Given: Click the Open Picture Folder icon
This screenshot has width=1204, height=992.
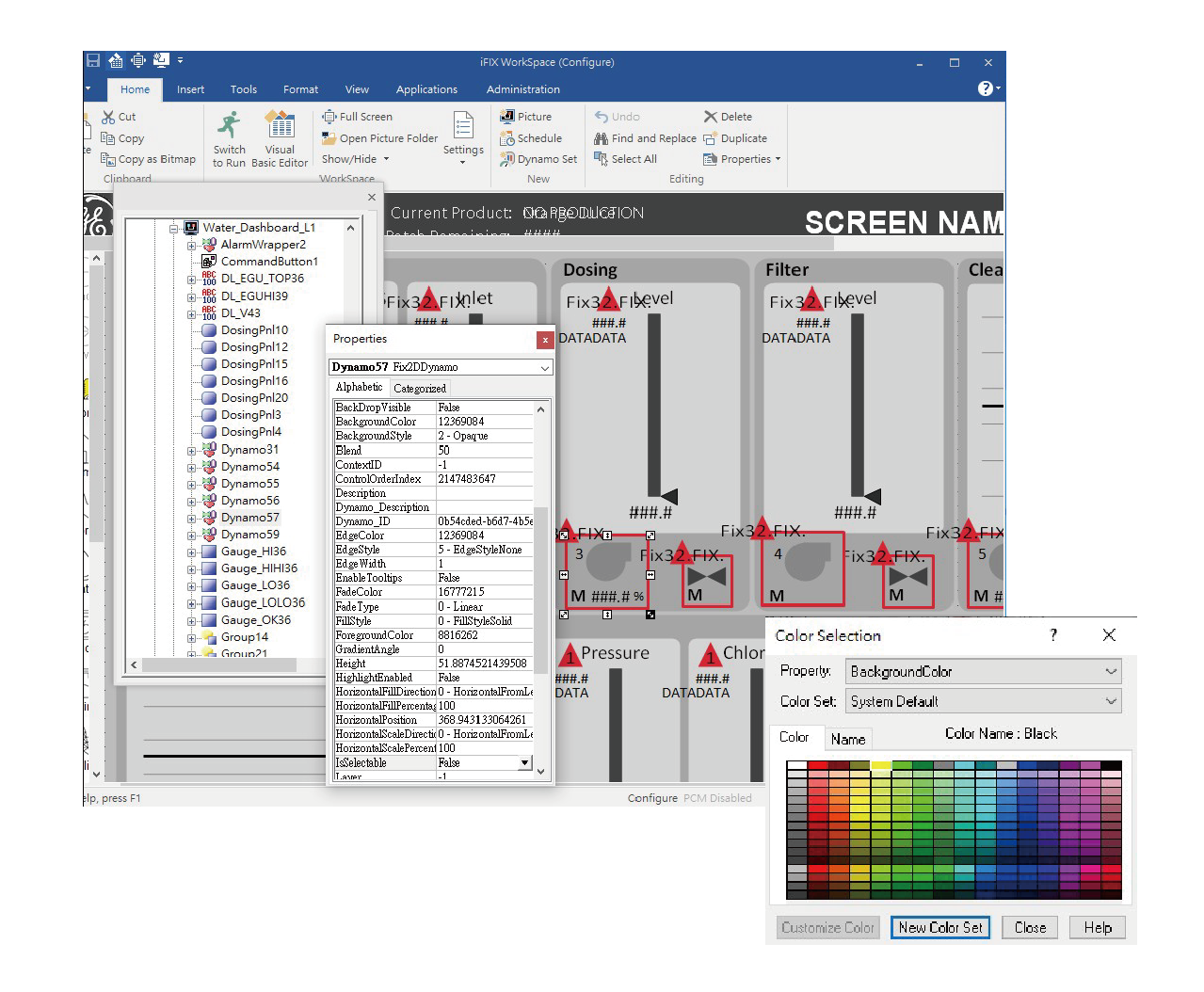Looking at the screenshot, I should 329,138.
